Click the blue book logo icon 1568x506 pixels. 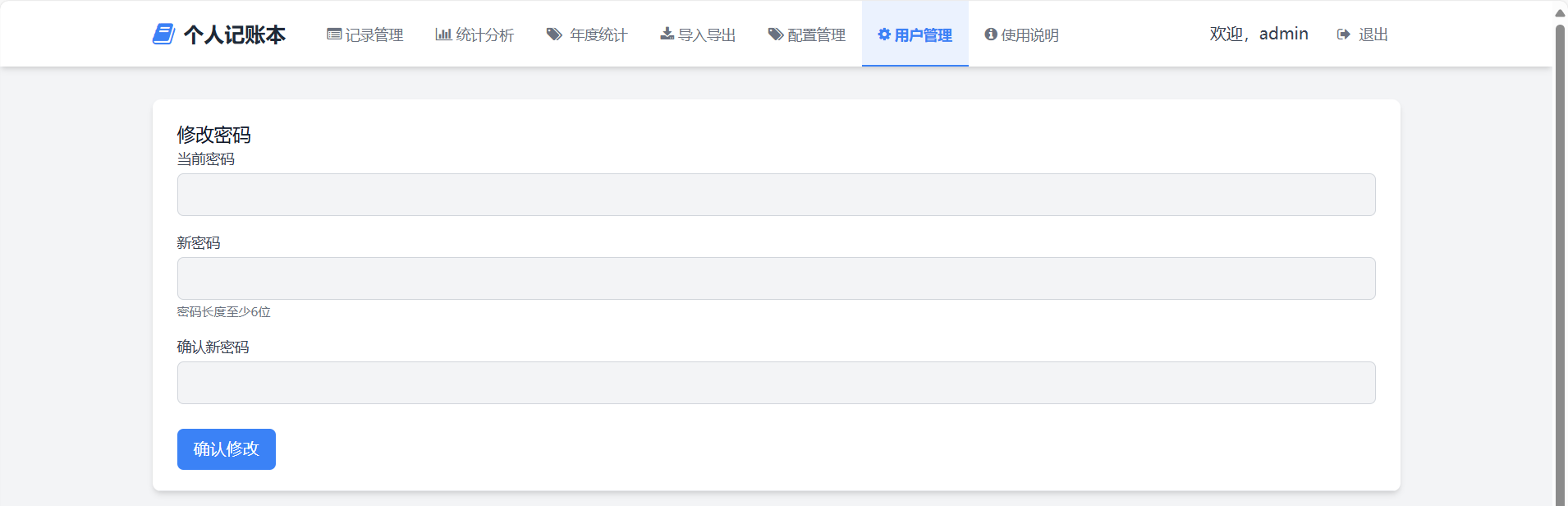163,34
